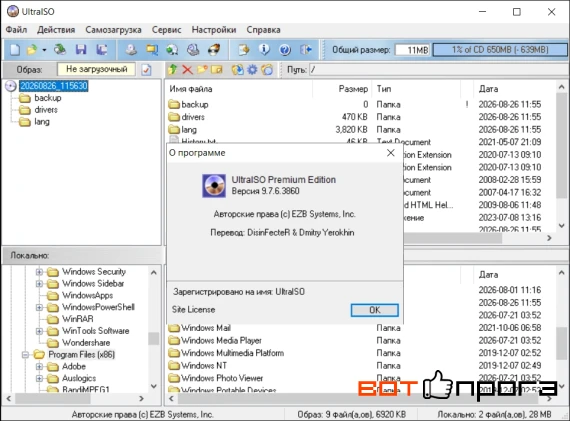This screenshot has width=570, height=421.
Task: Select drivers folder in image tree
Action: 46,110
